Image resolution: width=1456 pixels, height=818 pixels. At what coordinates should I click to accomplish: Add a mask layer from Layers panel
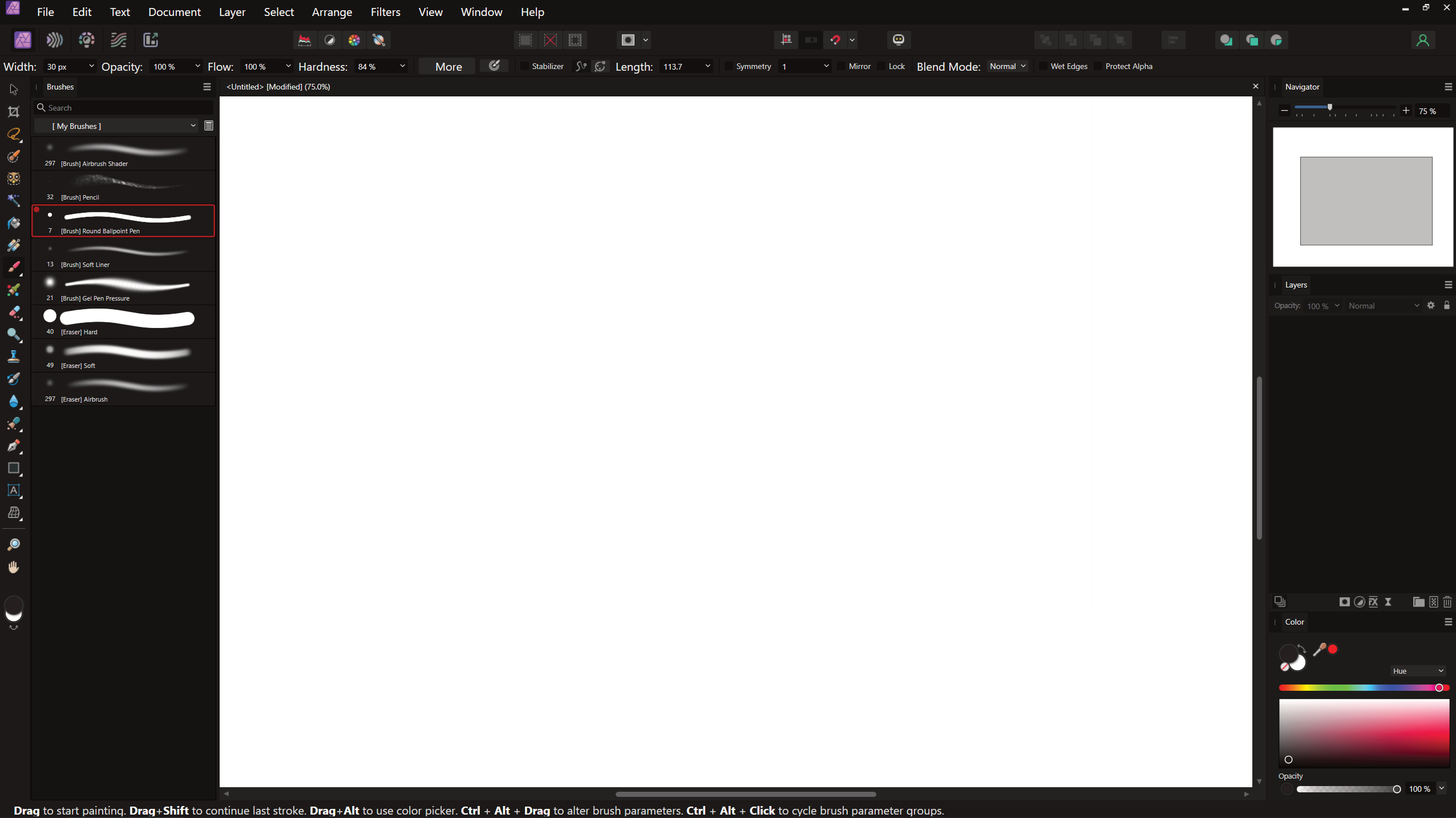pyautogui.click(x=1345, y=602)
